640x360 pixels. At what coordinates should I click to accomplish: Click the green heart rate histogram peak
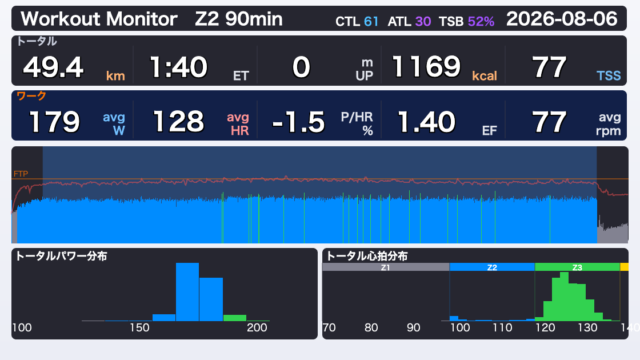coord(564,296)
